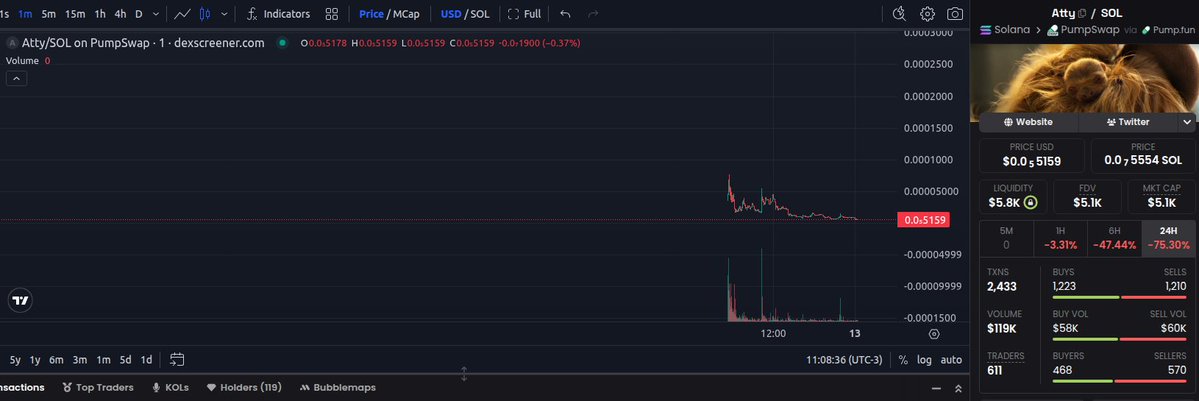
Task: Toggle percentage scale (%)
Action: coord(903,360)
